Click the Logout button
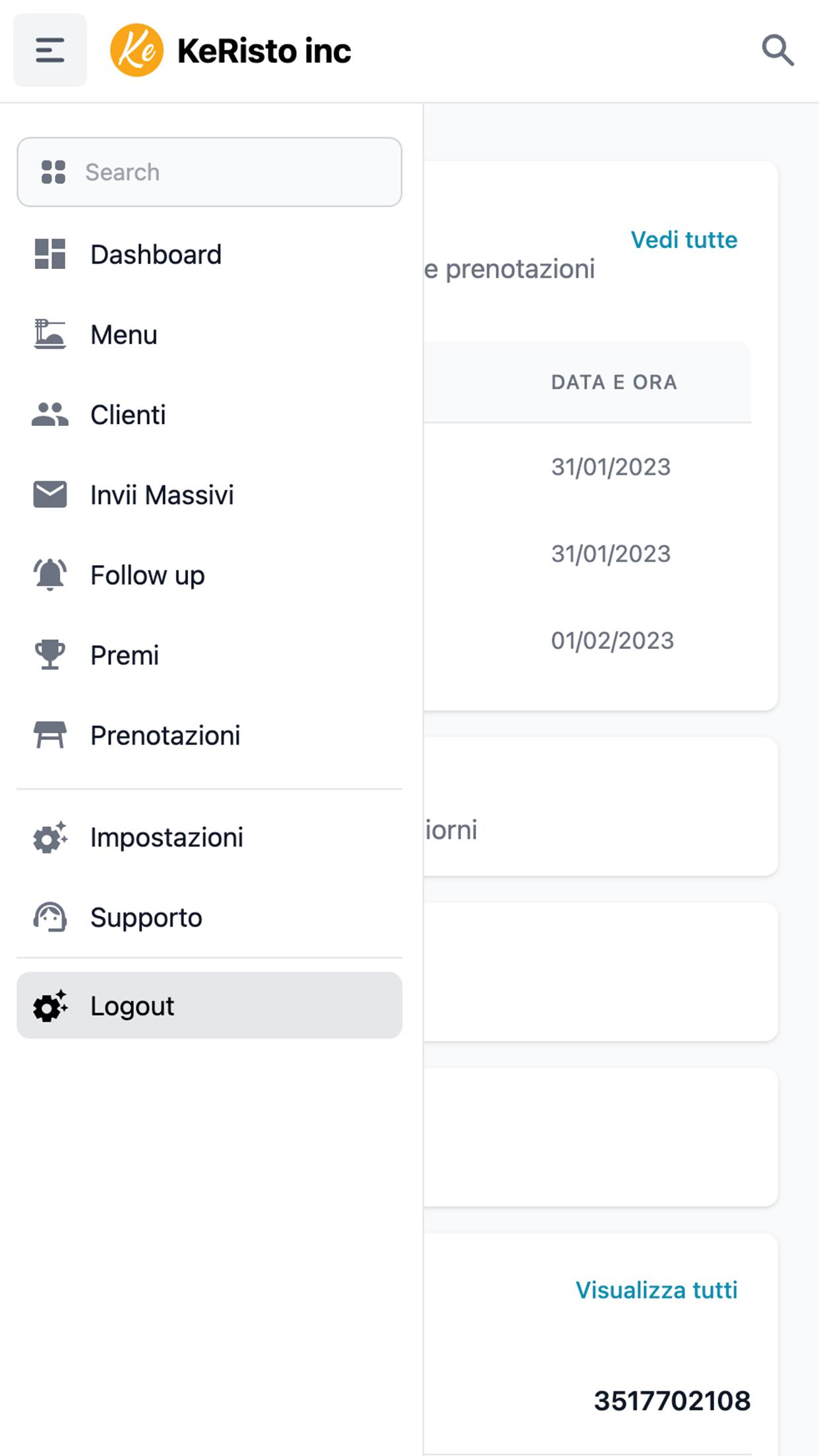 pos(210,1006)
